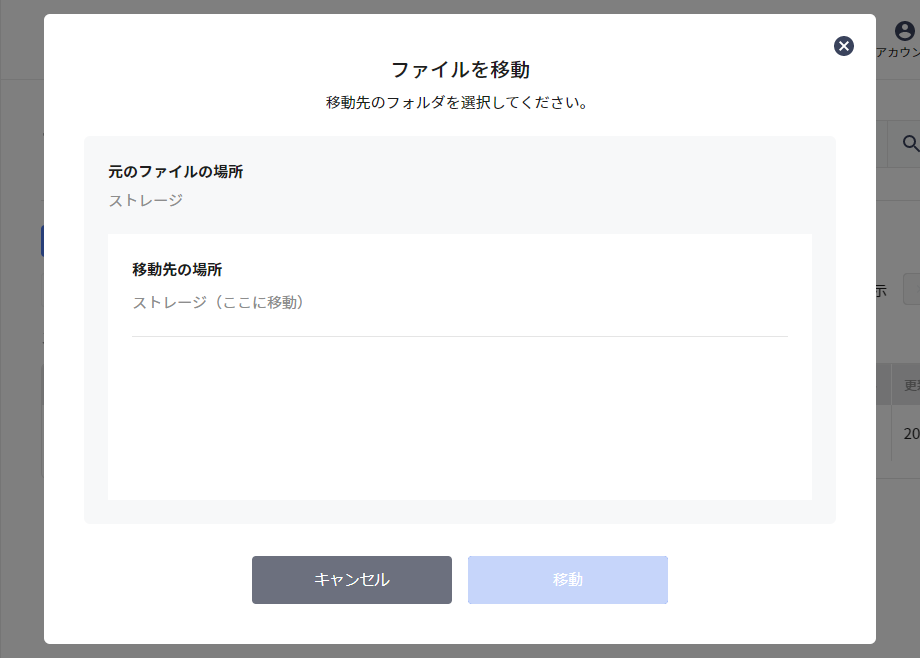Click the divider line under ストレージ（ここに移動）
The height and width of the screenshot is (658, 920).
[x=459, y=337]
